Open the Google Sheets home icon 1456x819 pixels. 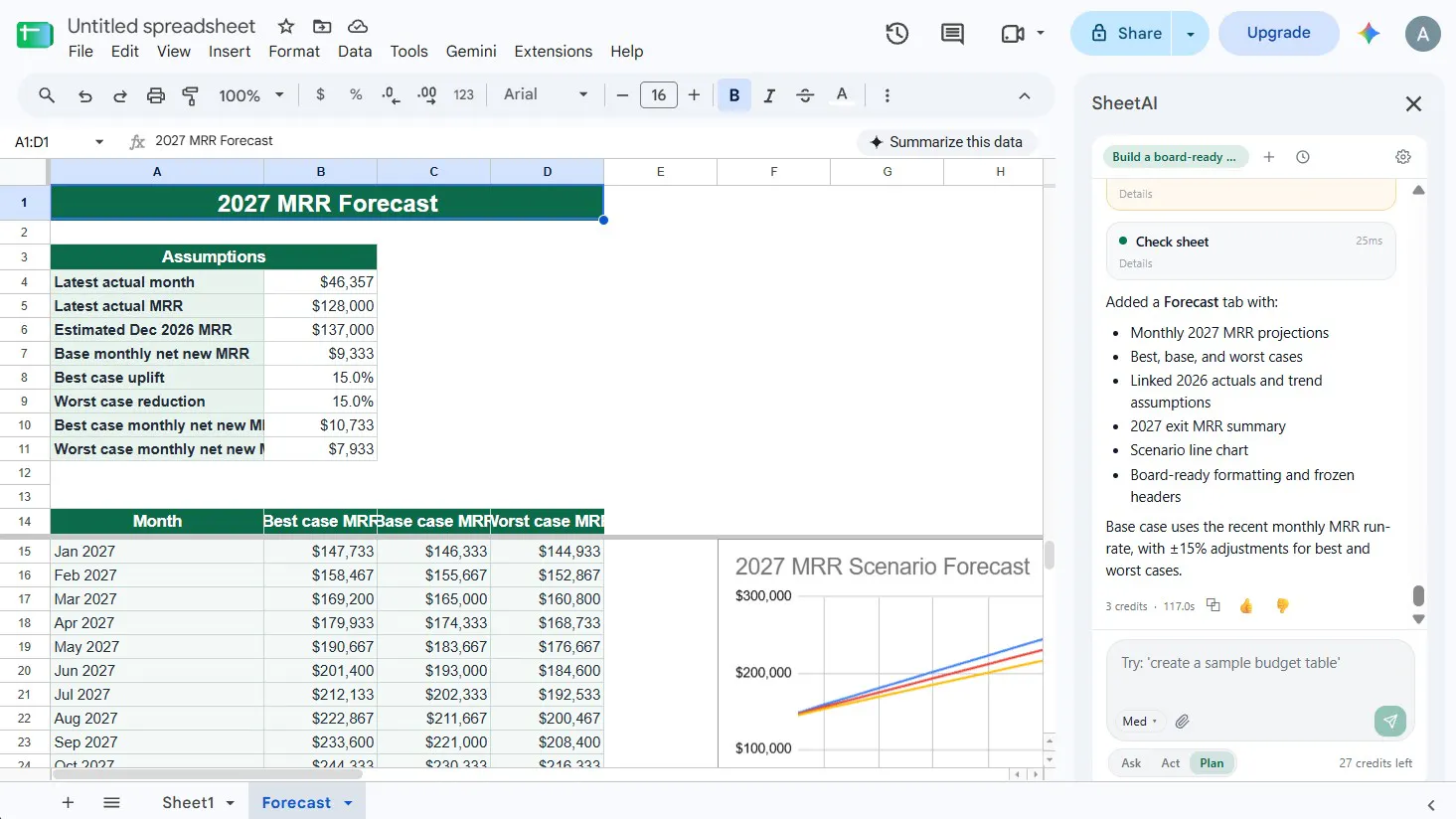tap(35, 36)
